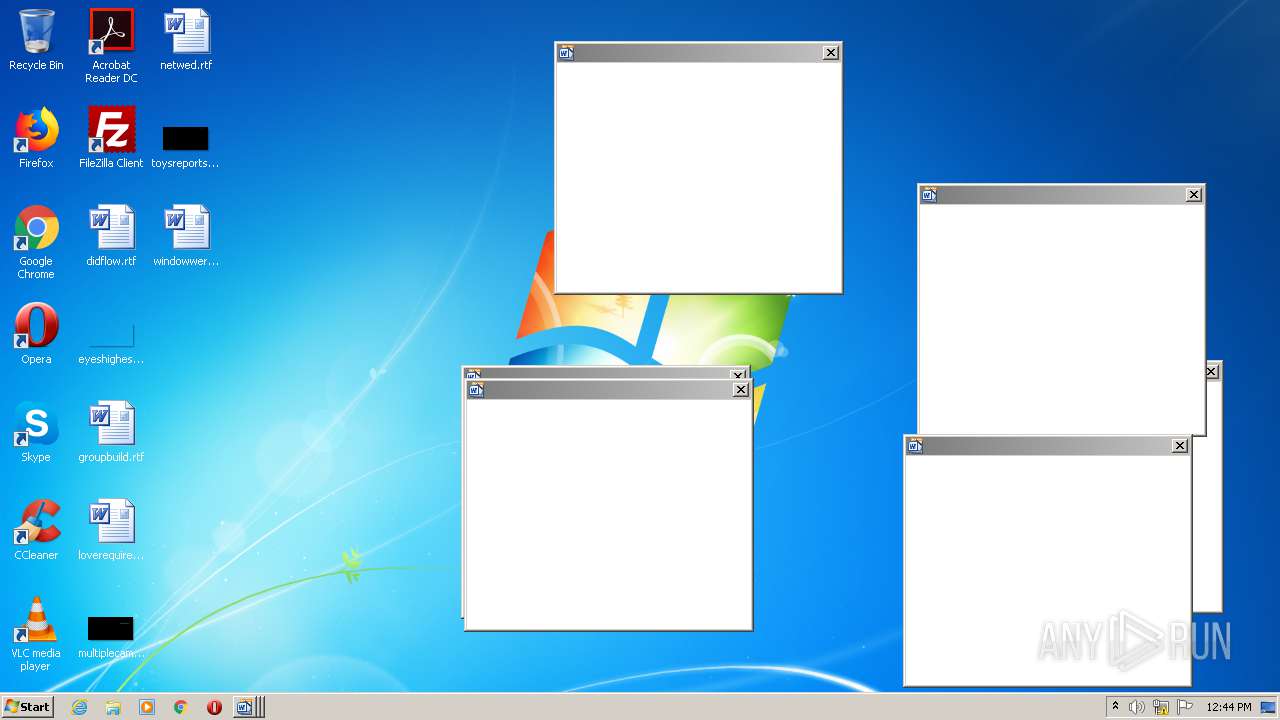Screen dimensions: 1280x720
Task: Click Word icon in top-center window title bar
Action: coord(566,53)
